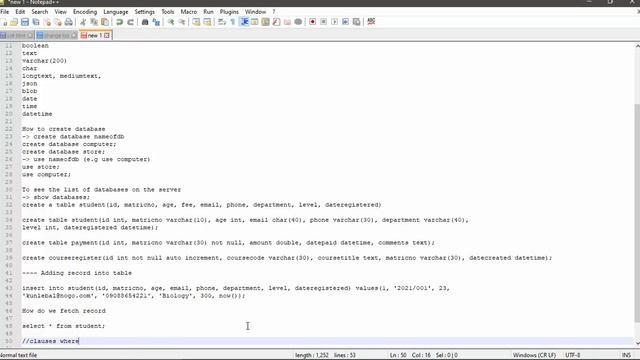
Task: Click the Stop Recording macro icon
Action: coord(324,22)
